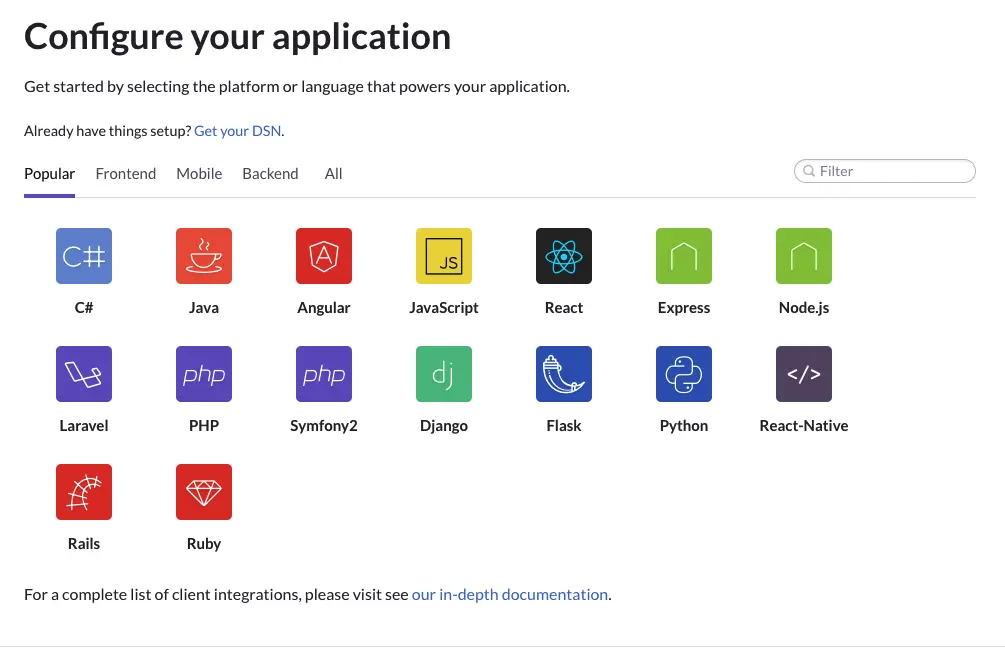
Task: Click the Rails text label
Action: 84,543
